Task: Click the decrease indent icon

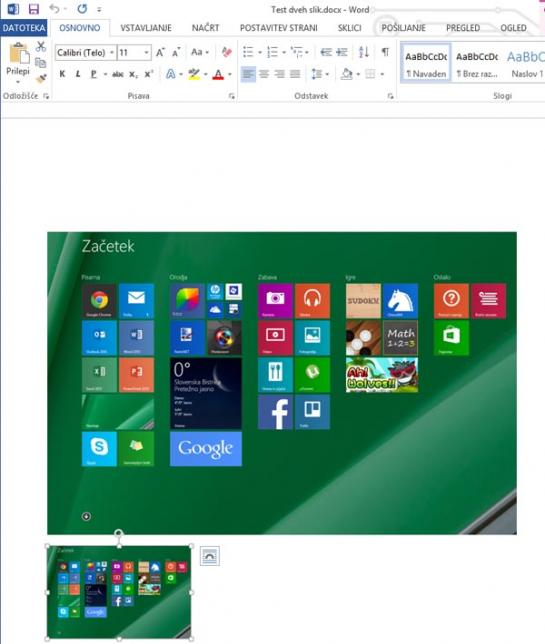Action: click(x=326, y=52)
